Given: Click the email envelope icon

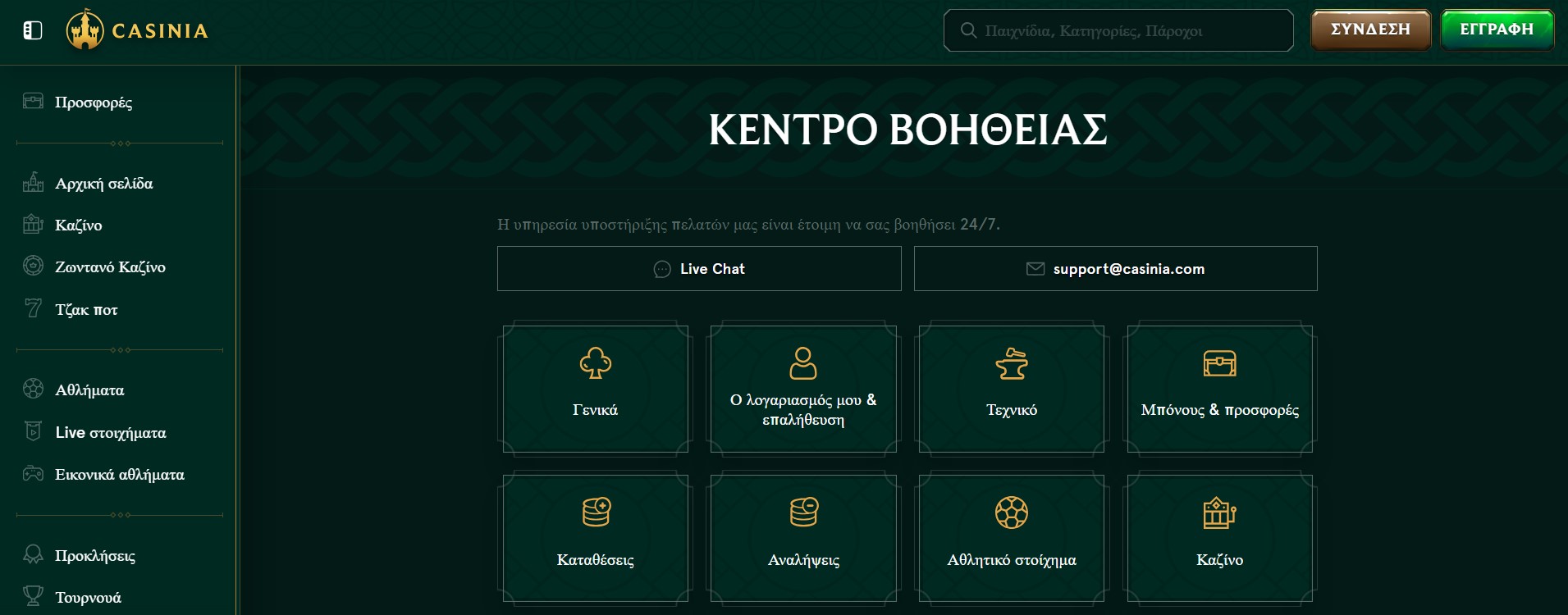Looking at the screenshot, I should click(1035, 269).
